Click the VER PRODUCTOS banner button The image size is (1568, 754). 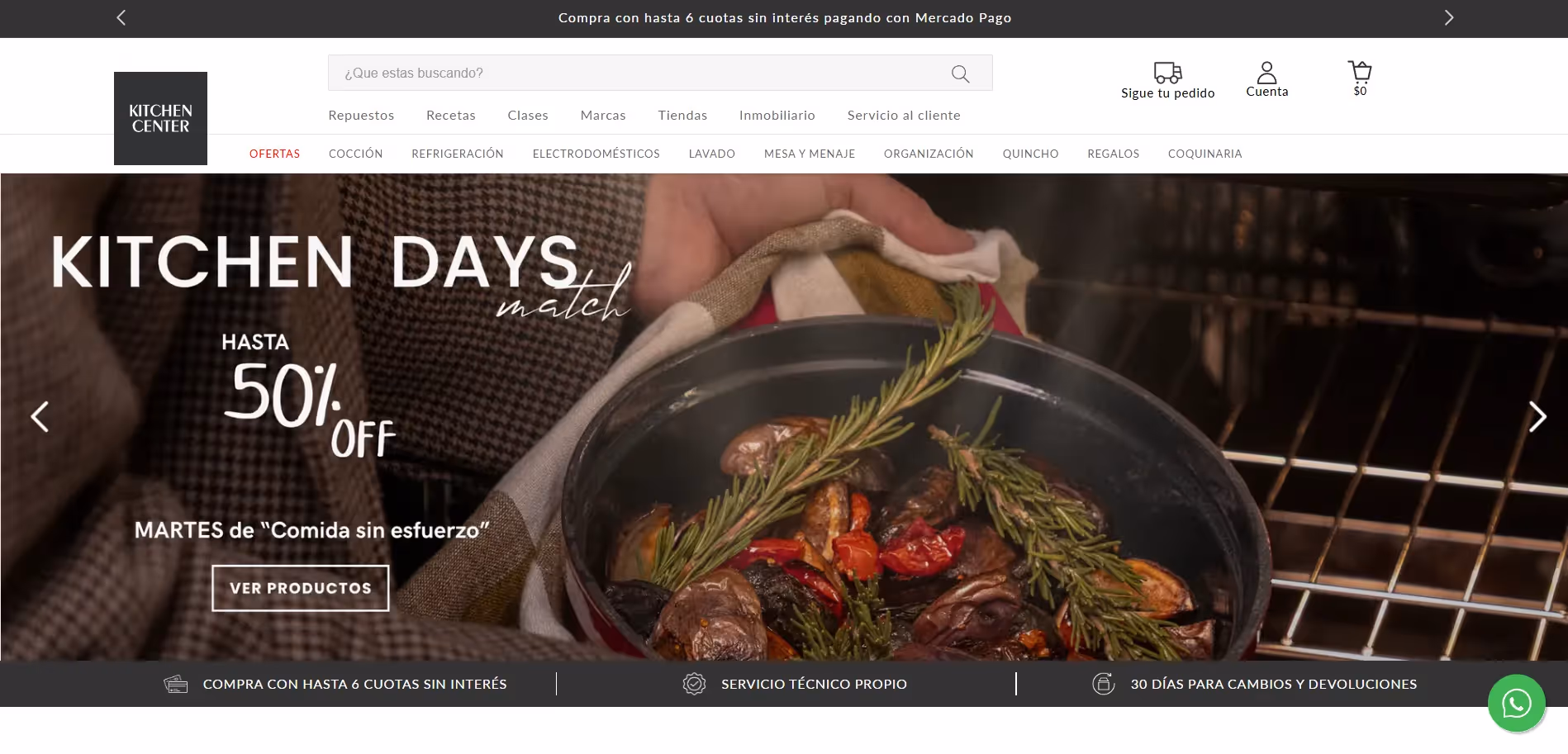(301, 588)
